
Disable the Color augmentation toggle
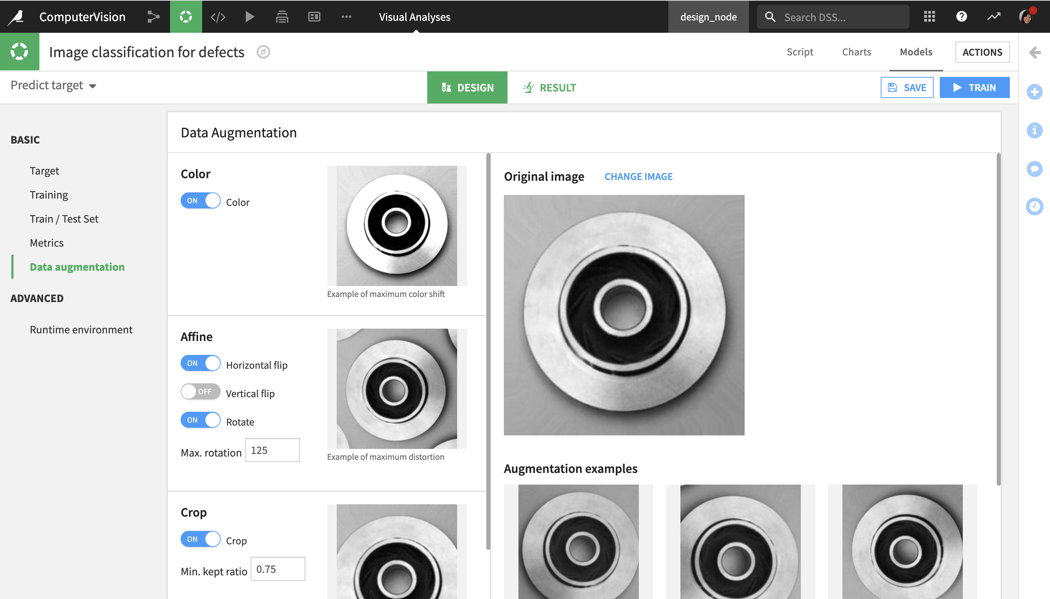[200, 201]
